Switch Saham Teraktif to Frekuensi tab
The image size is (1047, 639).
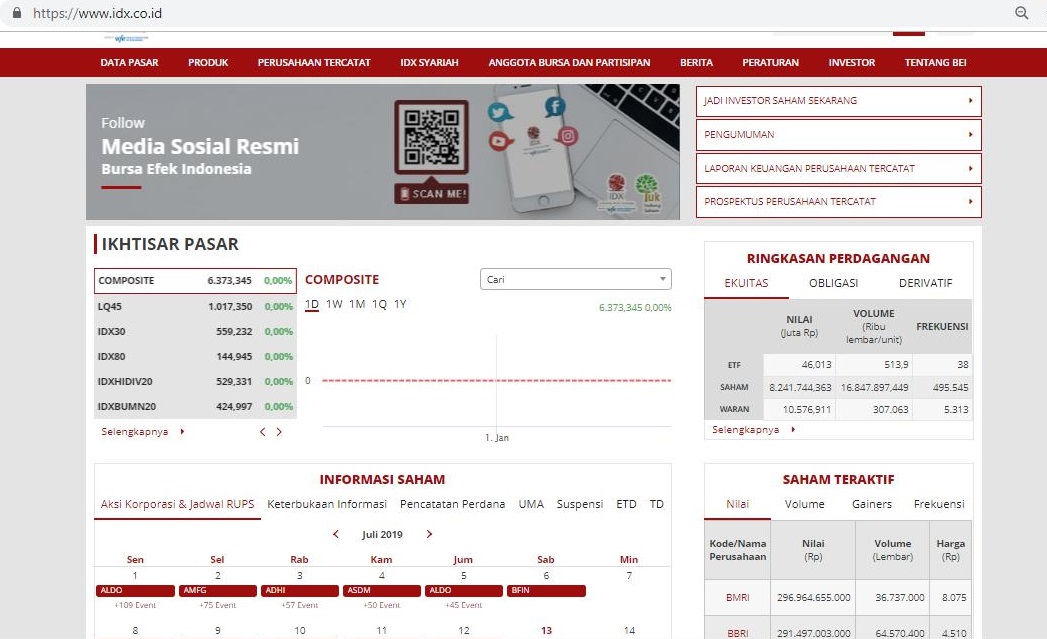pyautogui.click(x=939, y=504)
